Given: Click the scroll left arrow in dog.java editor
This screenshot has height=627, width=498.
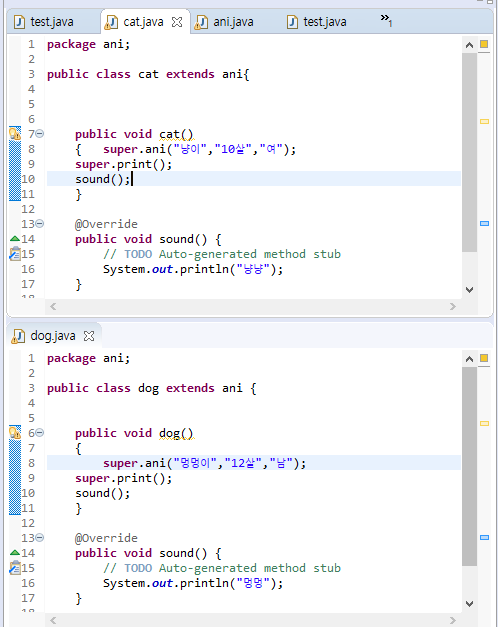Looking at the screenshot, I should click(53, 620).
